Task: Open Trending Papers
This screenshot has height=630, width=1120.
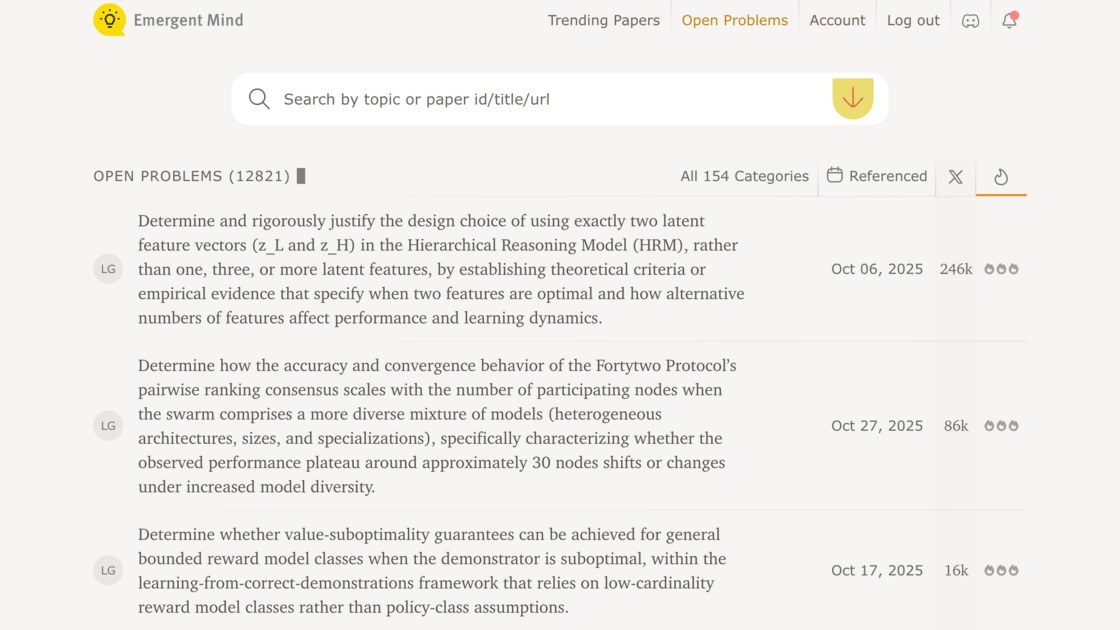Action: click(603, 19)
